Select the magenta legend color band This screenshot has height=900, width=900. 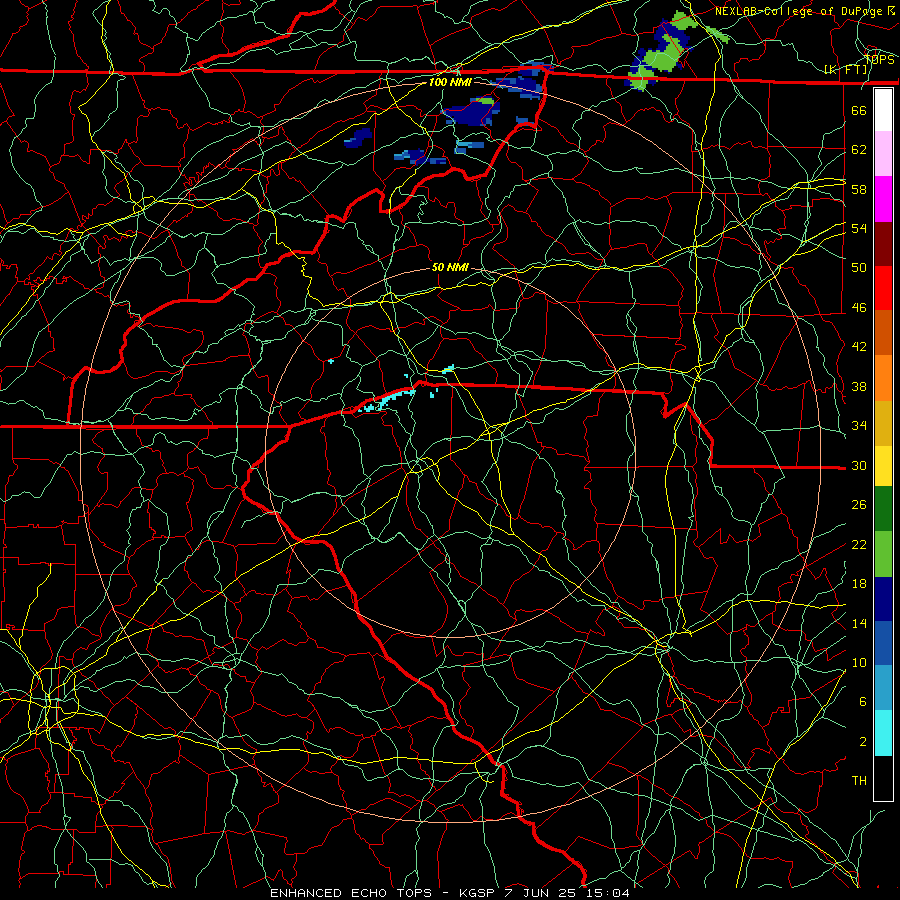pos(883,199)
